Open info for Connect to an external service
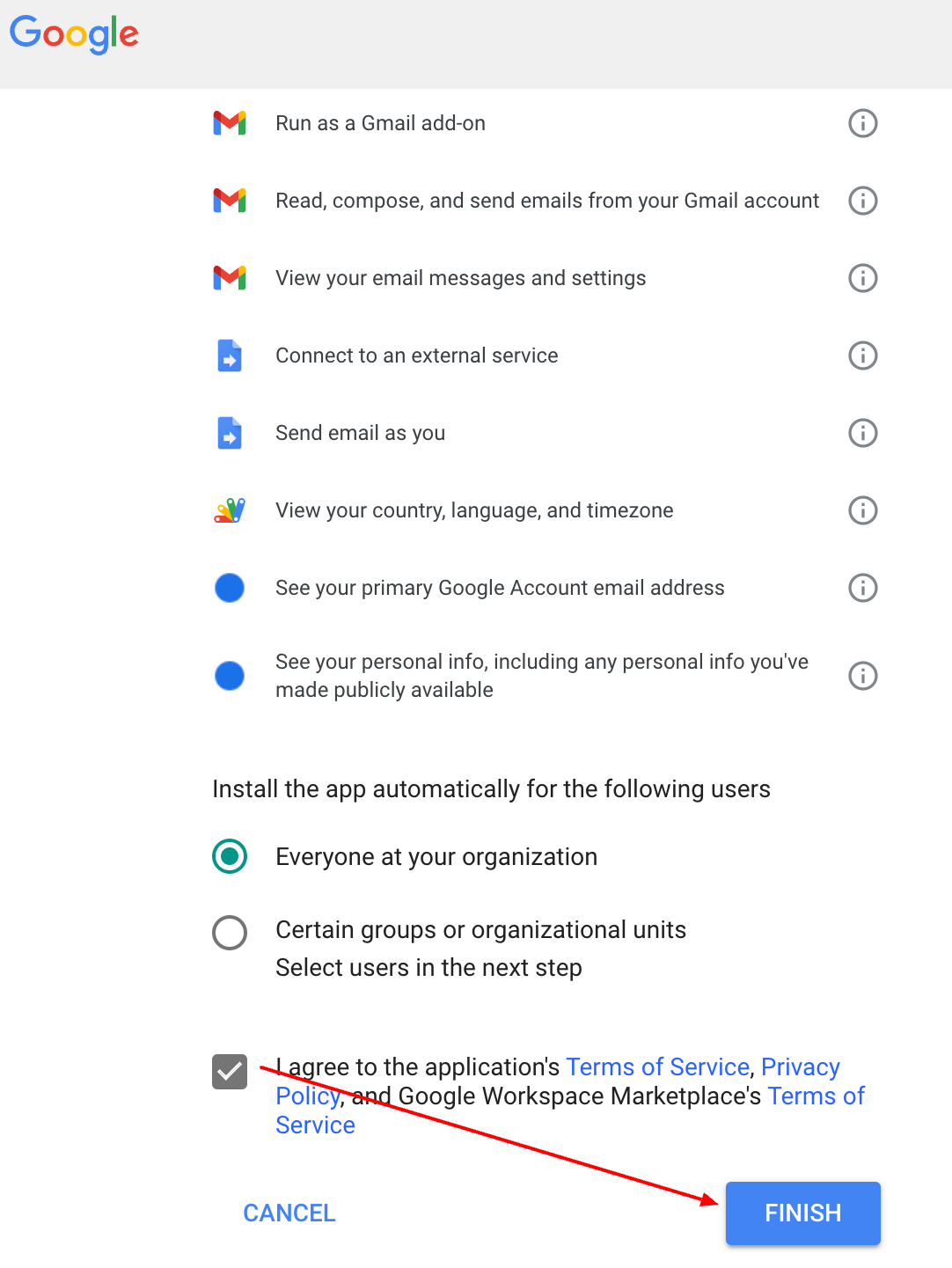 (862, 355)
